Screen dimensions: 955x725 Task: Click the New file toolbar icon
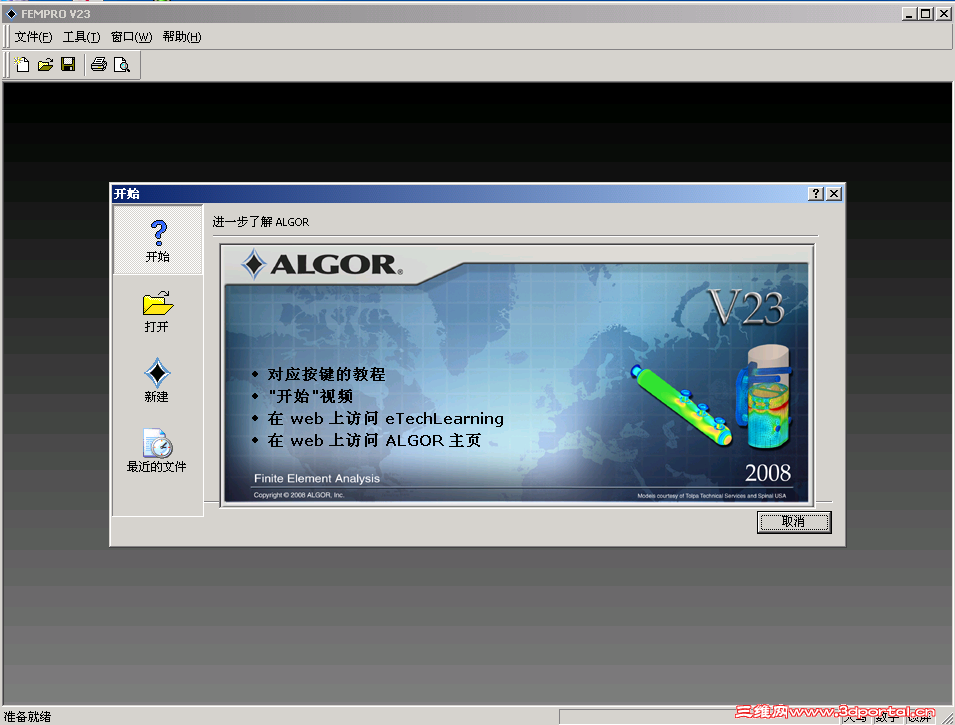point(22,65)
